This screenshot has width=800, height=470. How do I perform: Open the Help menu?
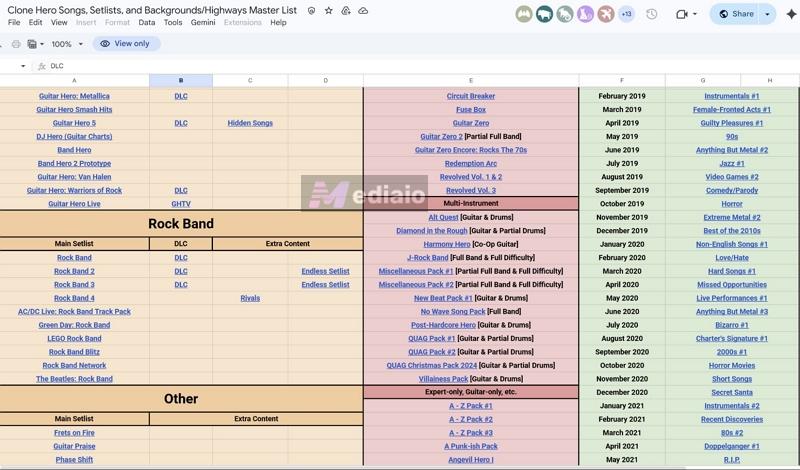(x=278, y=22)
